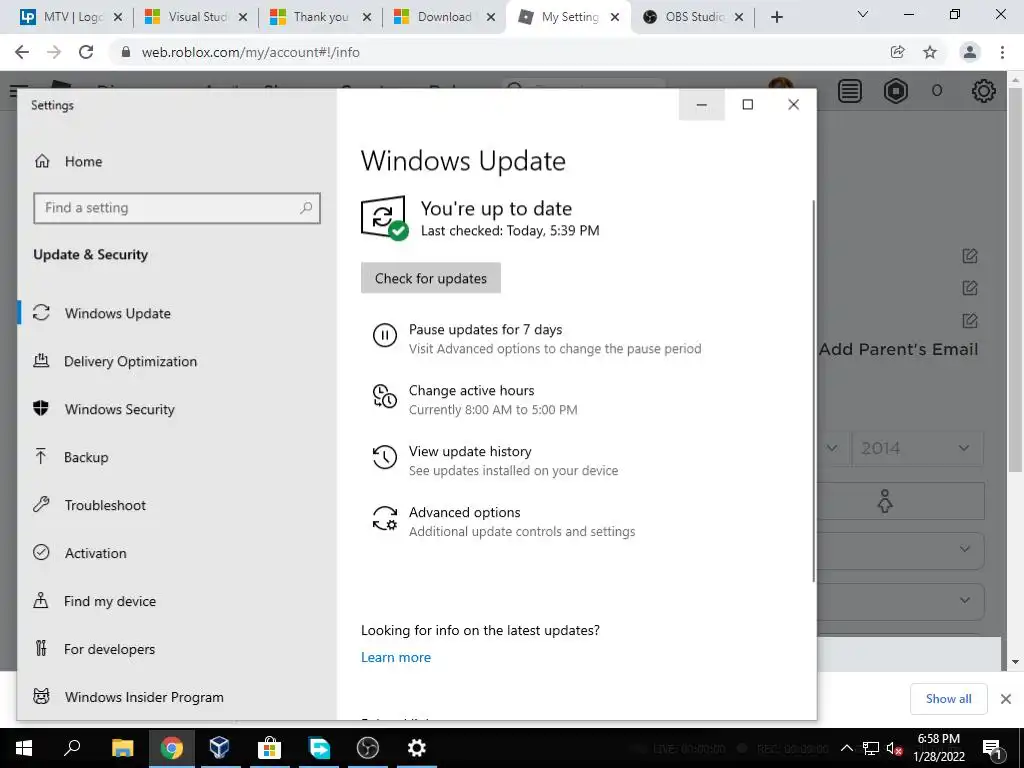
Task: Switch to Visual Studio browser tab
Action: coord(197,17)
